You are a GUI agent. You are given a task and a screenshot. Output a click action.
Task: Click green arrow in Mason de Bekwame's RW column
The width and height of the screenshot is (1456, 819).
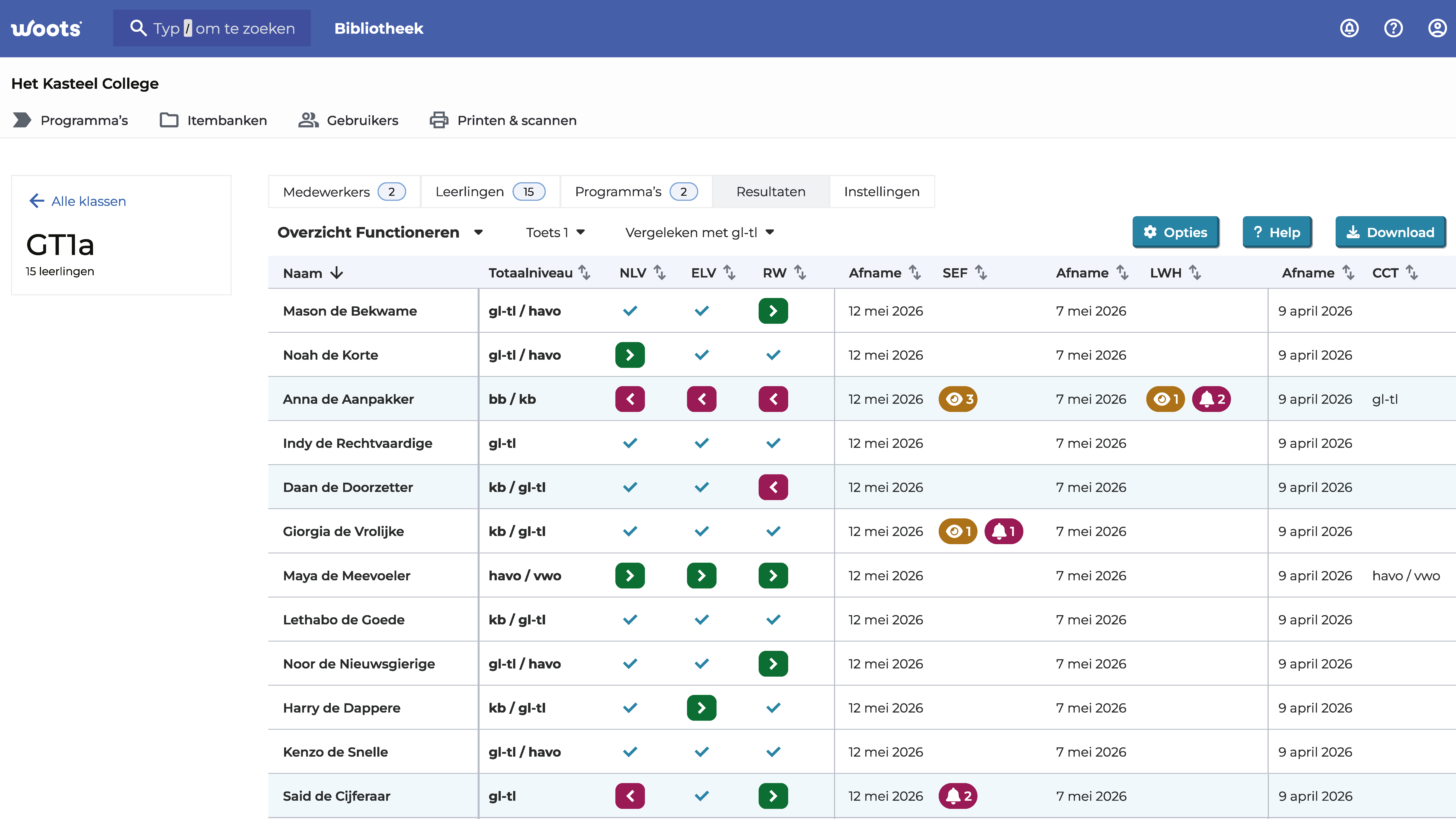(x=773, y=311)
